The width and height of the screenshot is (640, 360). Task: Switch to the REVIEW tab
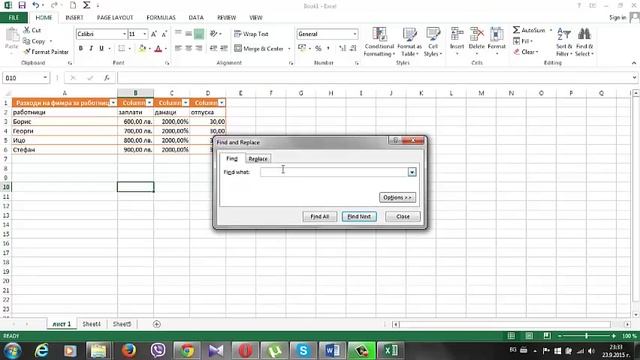[226, 18]
